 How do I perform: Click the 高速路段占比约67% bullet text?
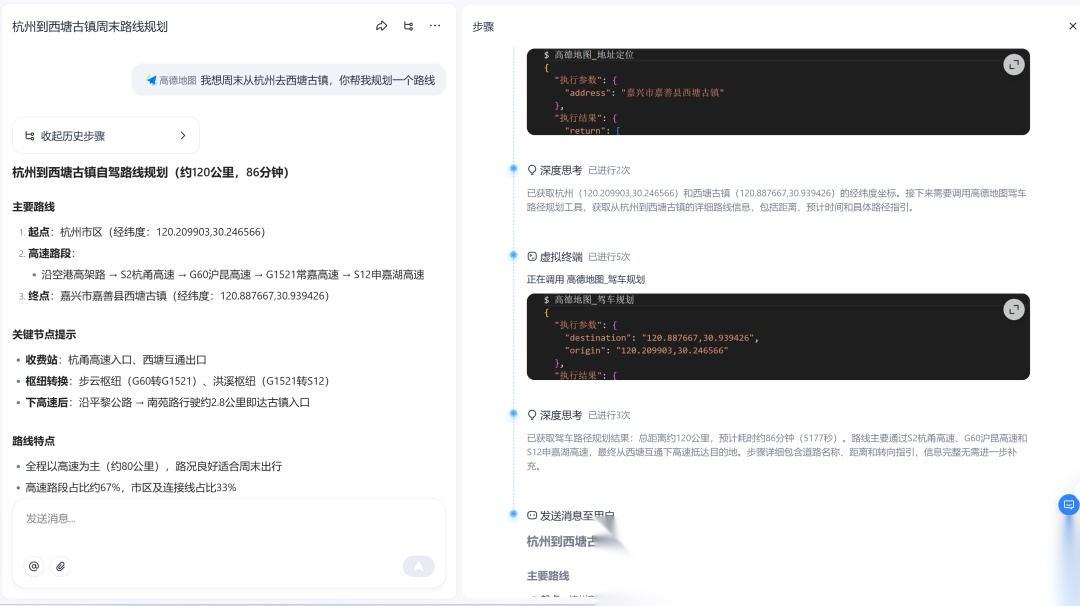[x=131, y=488]
